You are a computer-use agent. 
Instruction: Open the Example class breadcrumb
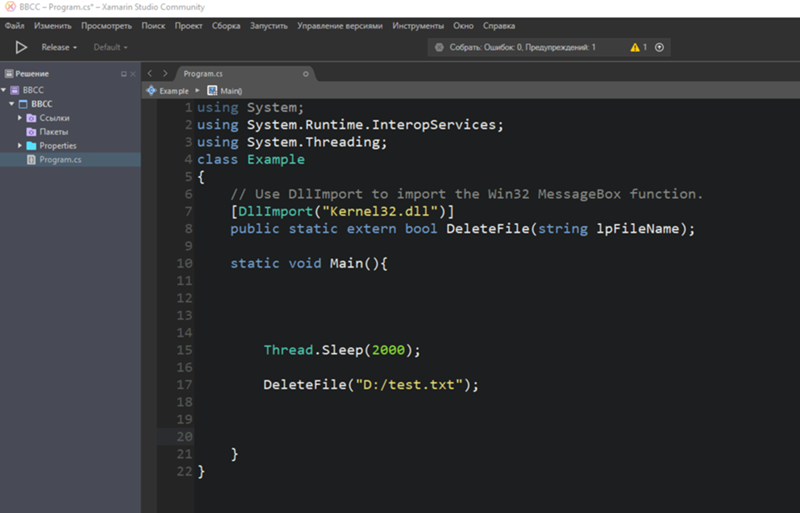[174, 91]
